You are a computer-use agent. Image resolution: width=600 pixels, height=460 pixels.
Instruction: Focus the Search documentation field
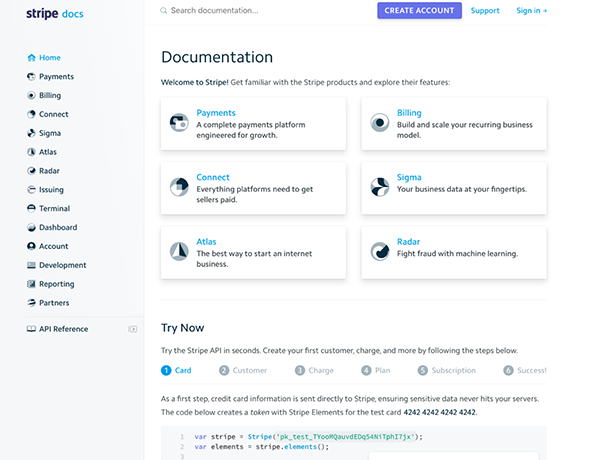[214, 11]
